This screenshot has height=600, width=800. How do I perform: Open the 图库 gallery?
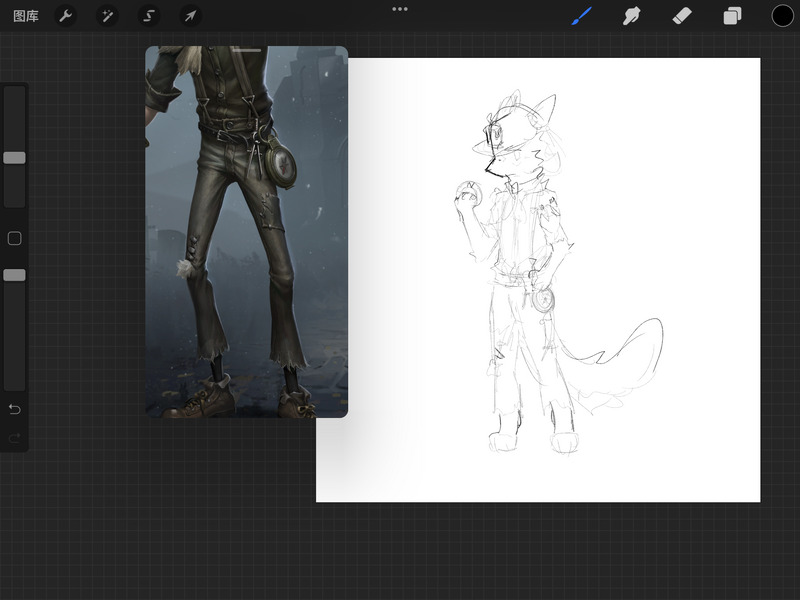tap(26, 16)
